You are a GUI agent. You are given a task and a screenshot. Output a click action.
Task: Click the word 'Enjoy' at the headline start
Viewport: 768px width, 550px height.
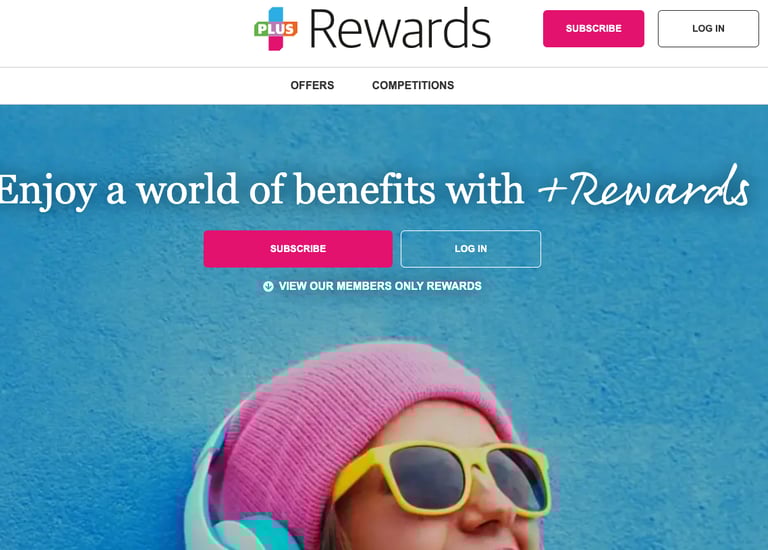pos(48,192)
